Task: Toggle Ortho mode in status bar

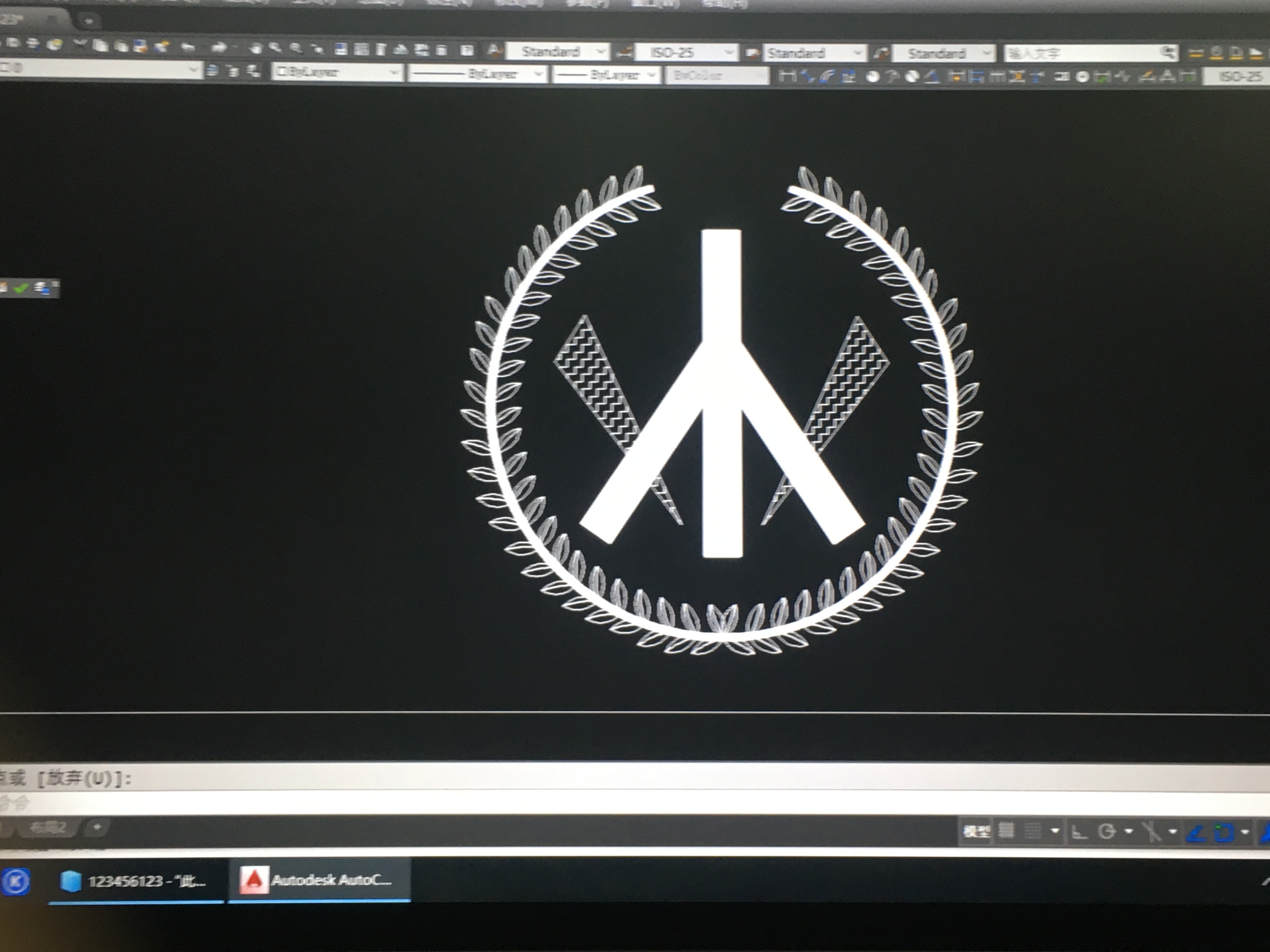Action: [1079, 831]
